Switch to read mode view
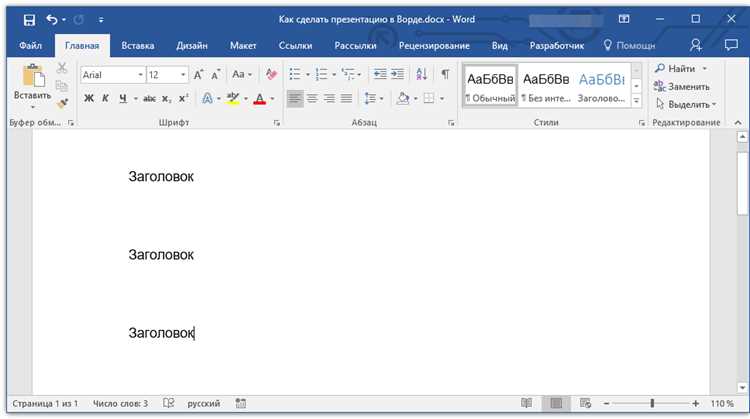Screen dimensions: 750x419 (x=526, y=404)
